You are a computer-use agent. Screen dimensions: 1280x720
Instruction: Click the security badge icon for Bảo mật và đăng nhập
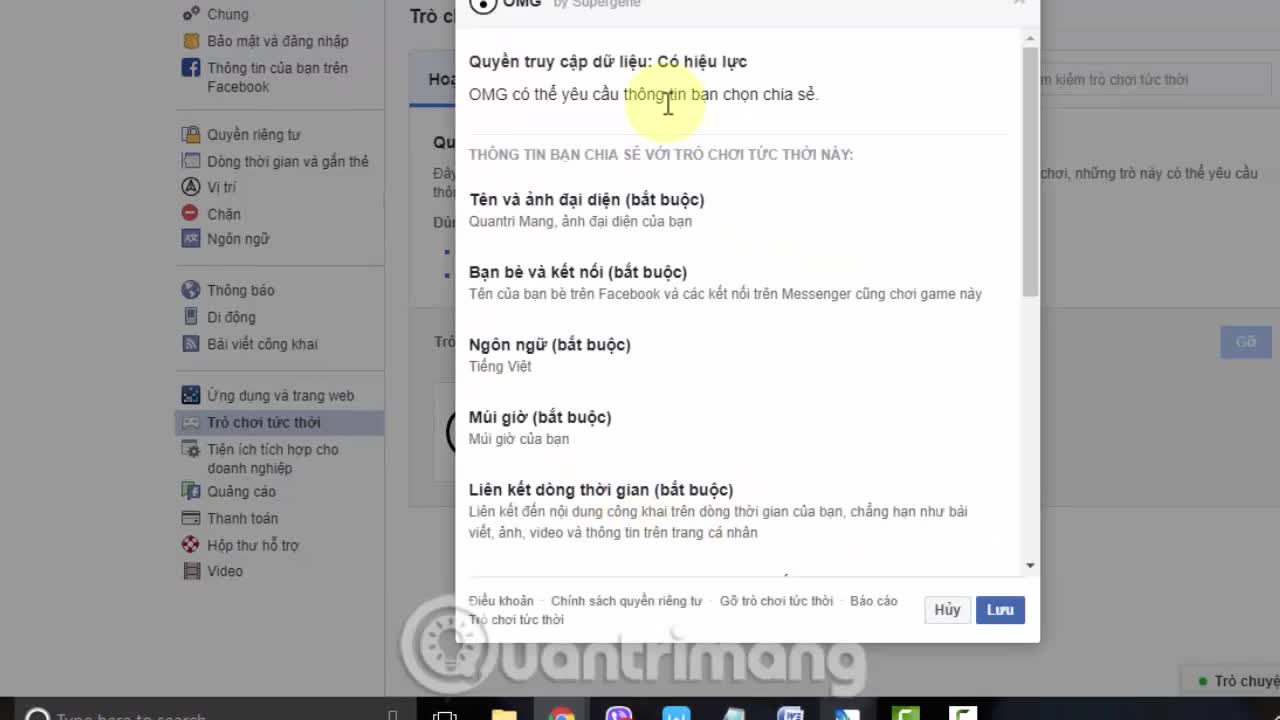(190, 41)
